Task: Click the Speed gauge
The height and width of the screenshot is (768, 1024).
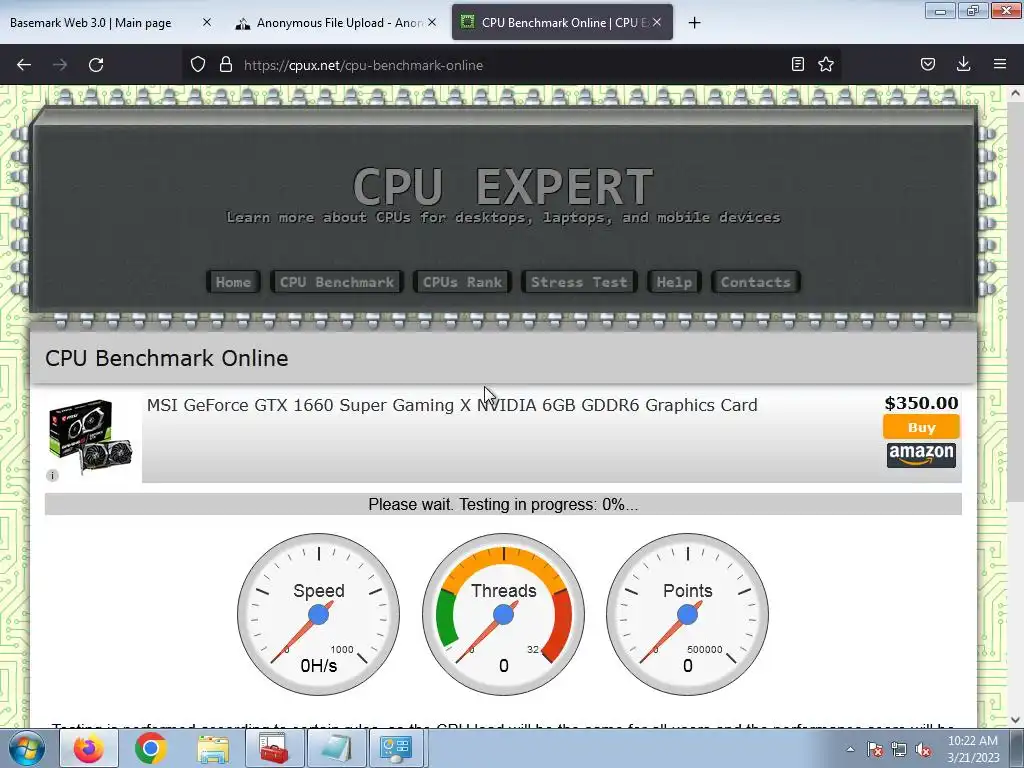Action: point(319,615)
